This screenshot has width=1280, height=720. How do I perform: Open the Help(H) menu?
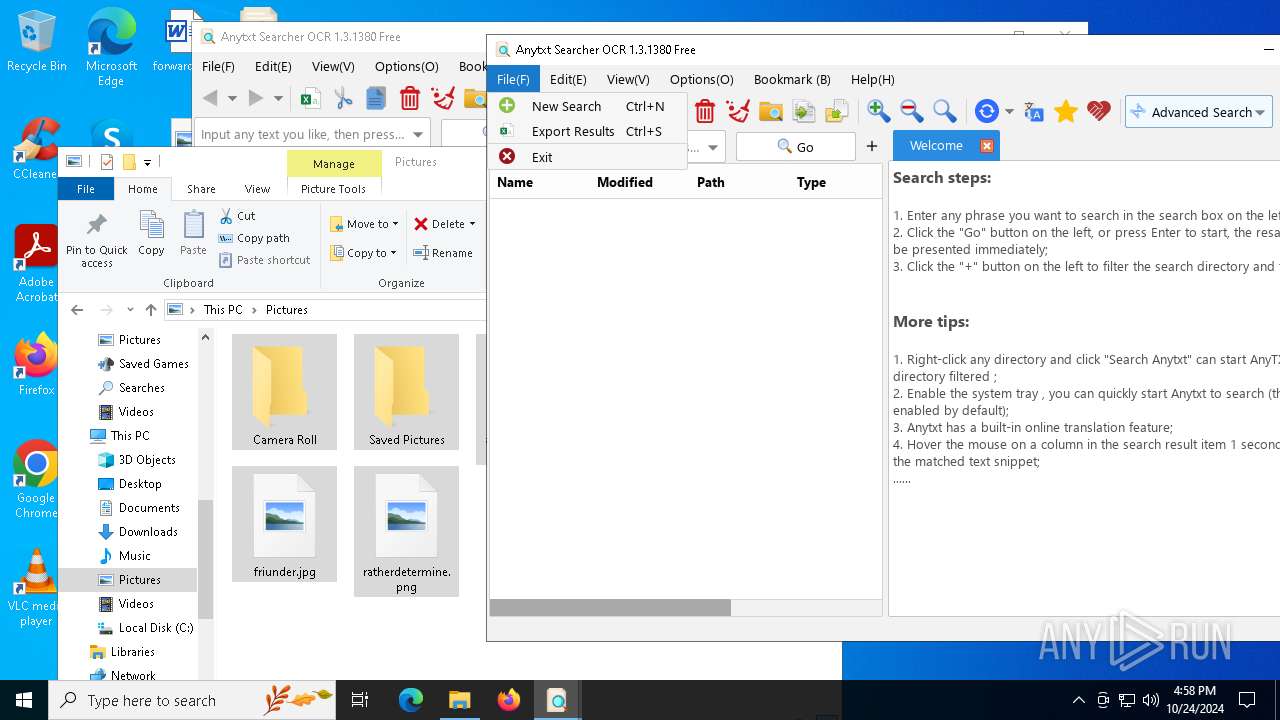tap(872, 79)
